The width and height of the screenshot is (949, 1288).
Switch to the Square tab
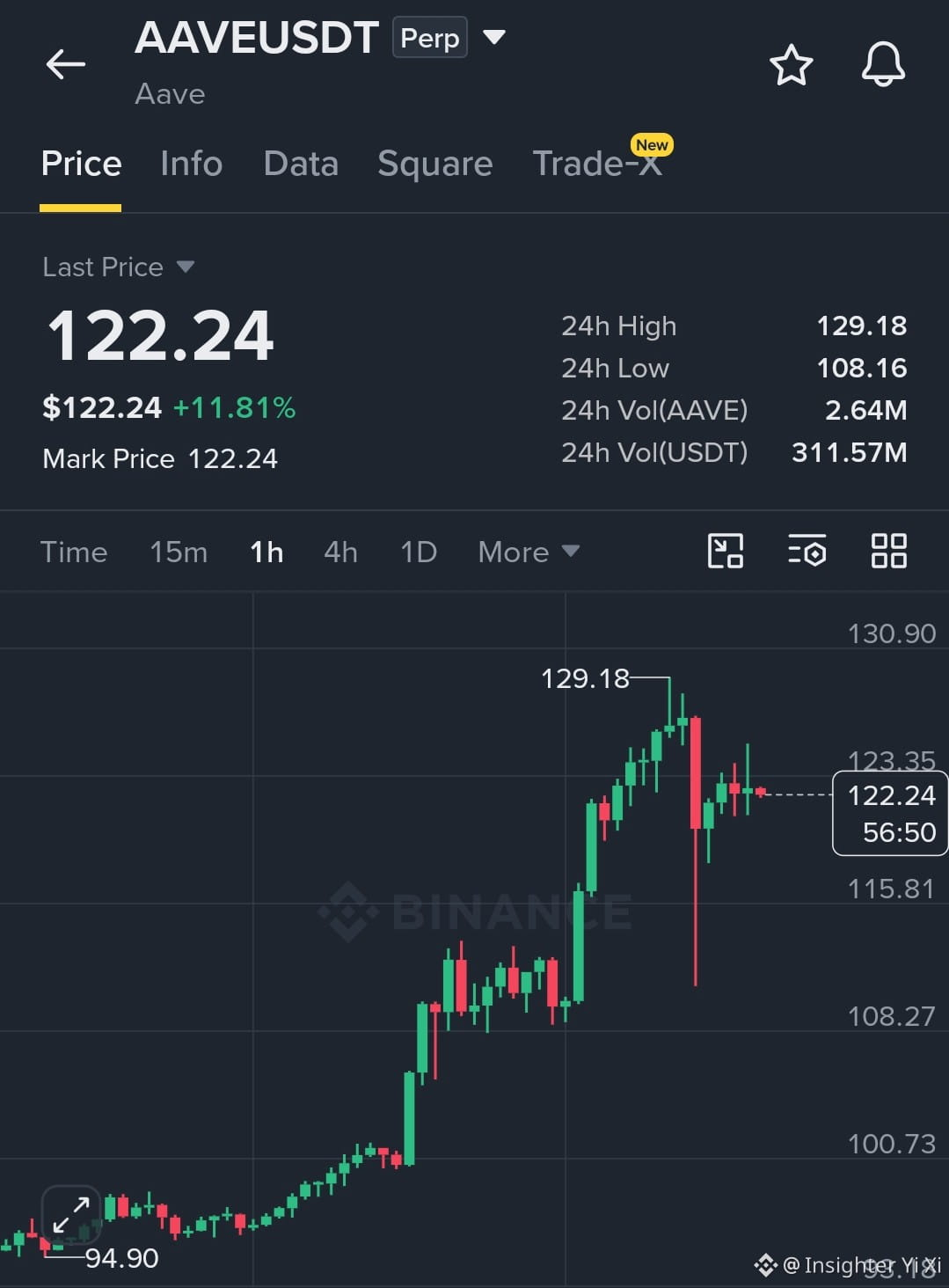[434, 164]
